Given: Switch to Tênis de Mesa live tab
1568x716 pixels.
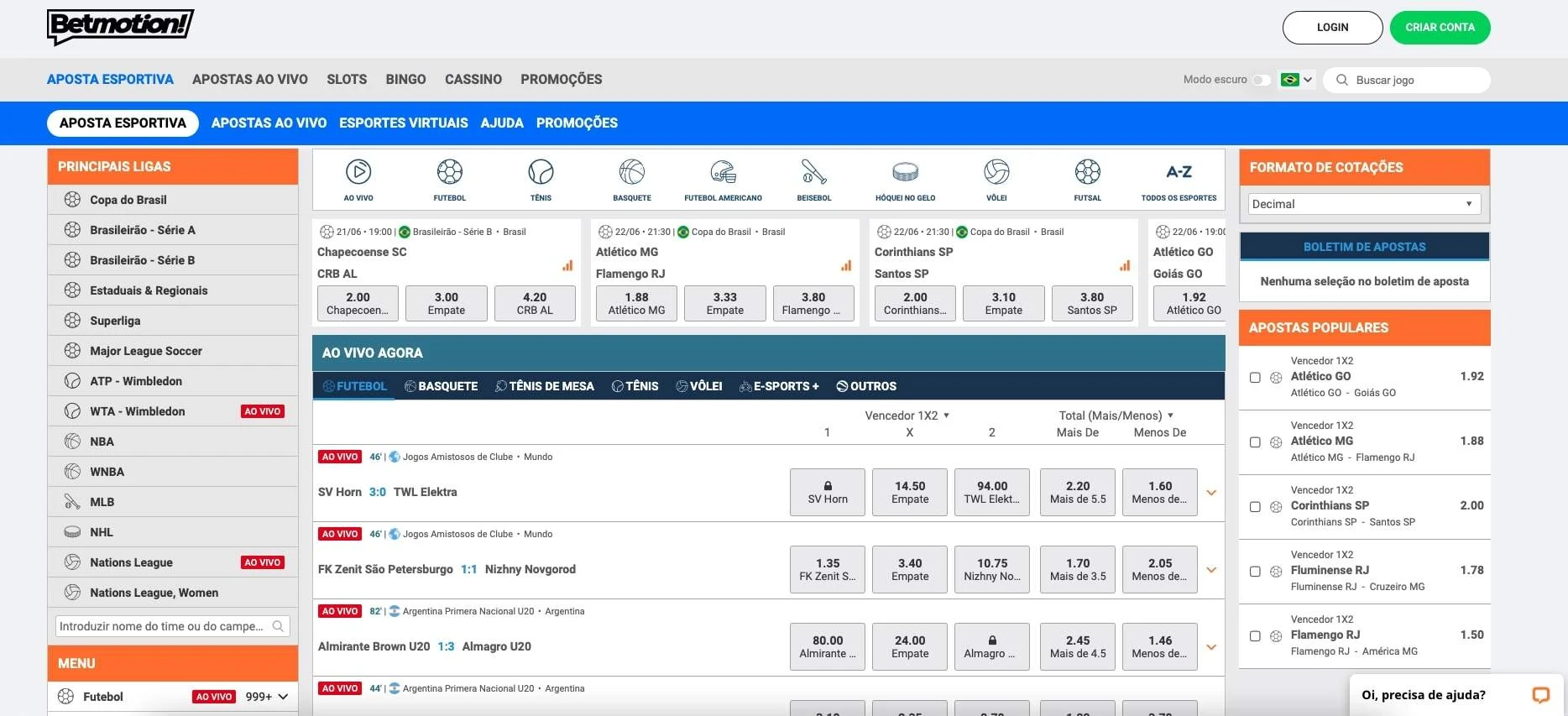Looking at the screenshot, I should point(545,386).
